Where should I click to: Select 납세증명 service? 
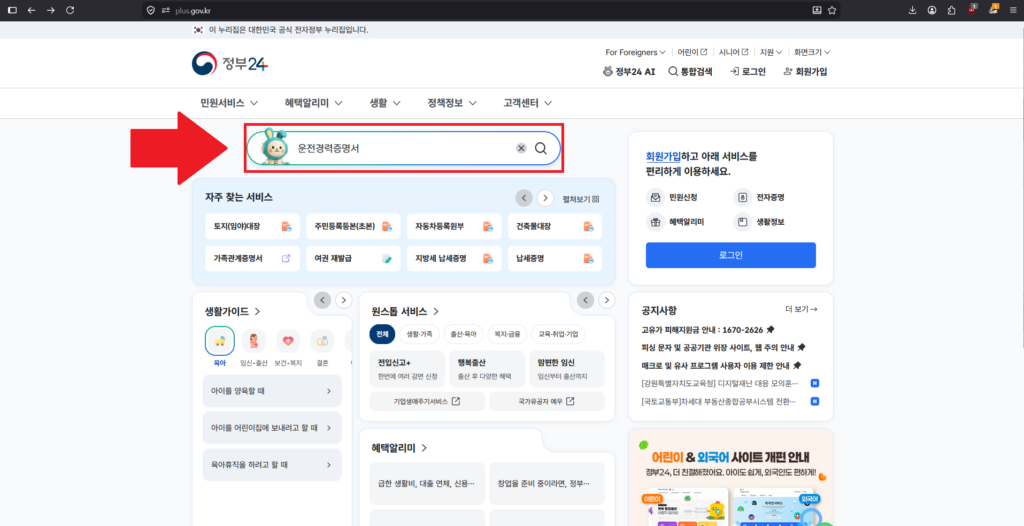[555, 258]
